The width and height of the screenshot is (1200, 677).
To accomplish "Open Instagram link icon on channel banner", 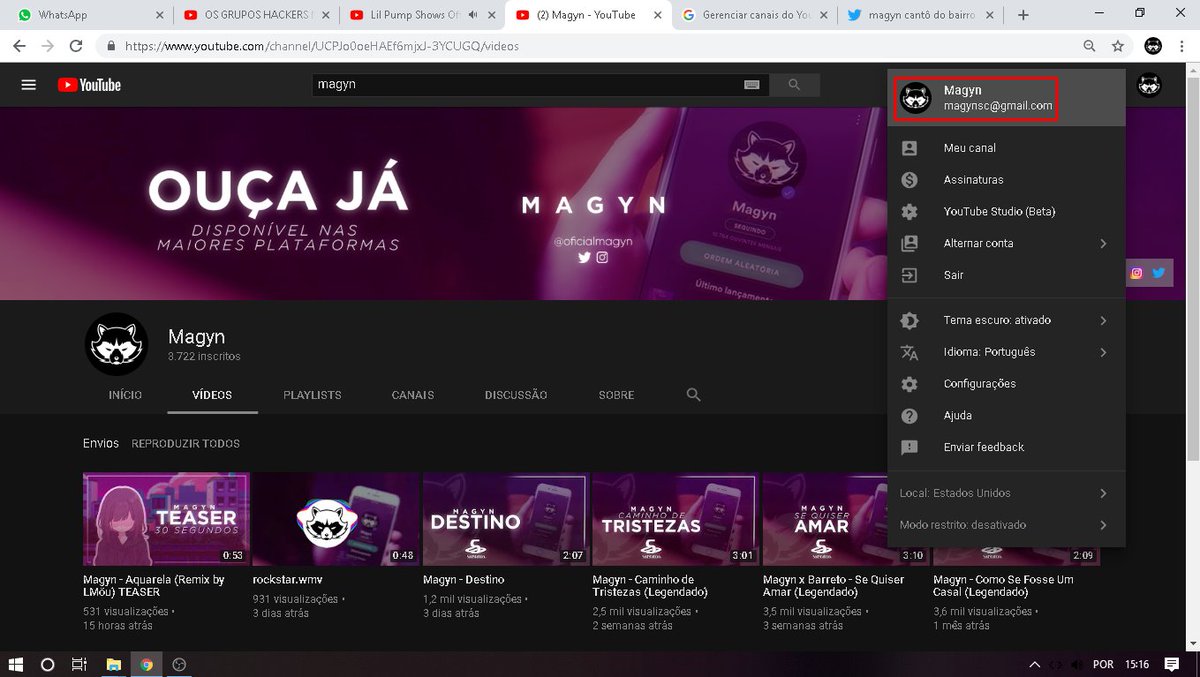I will click(1137, 272).
